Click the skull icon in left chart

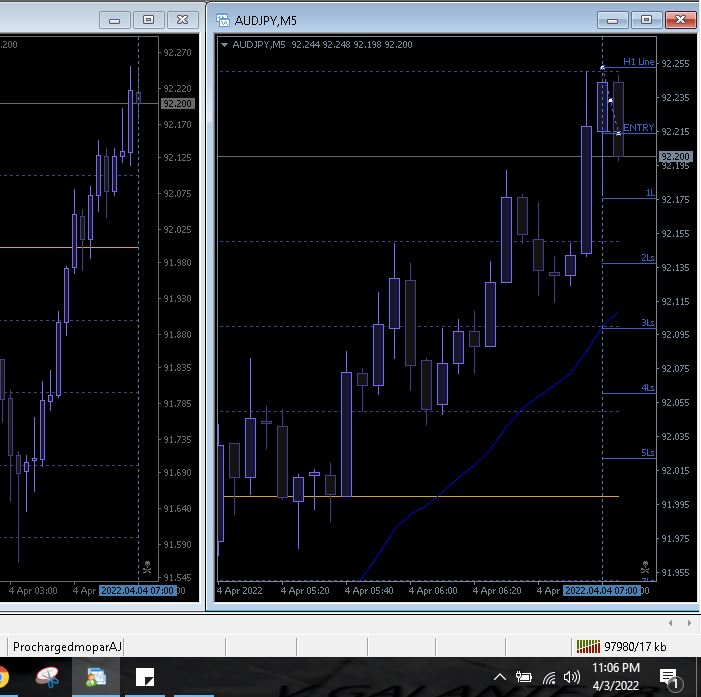tap(147, 569)
